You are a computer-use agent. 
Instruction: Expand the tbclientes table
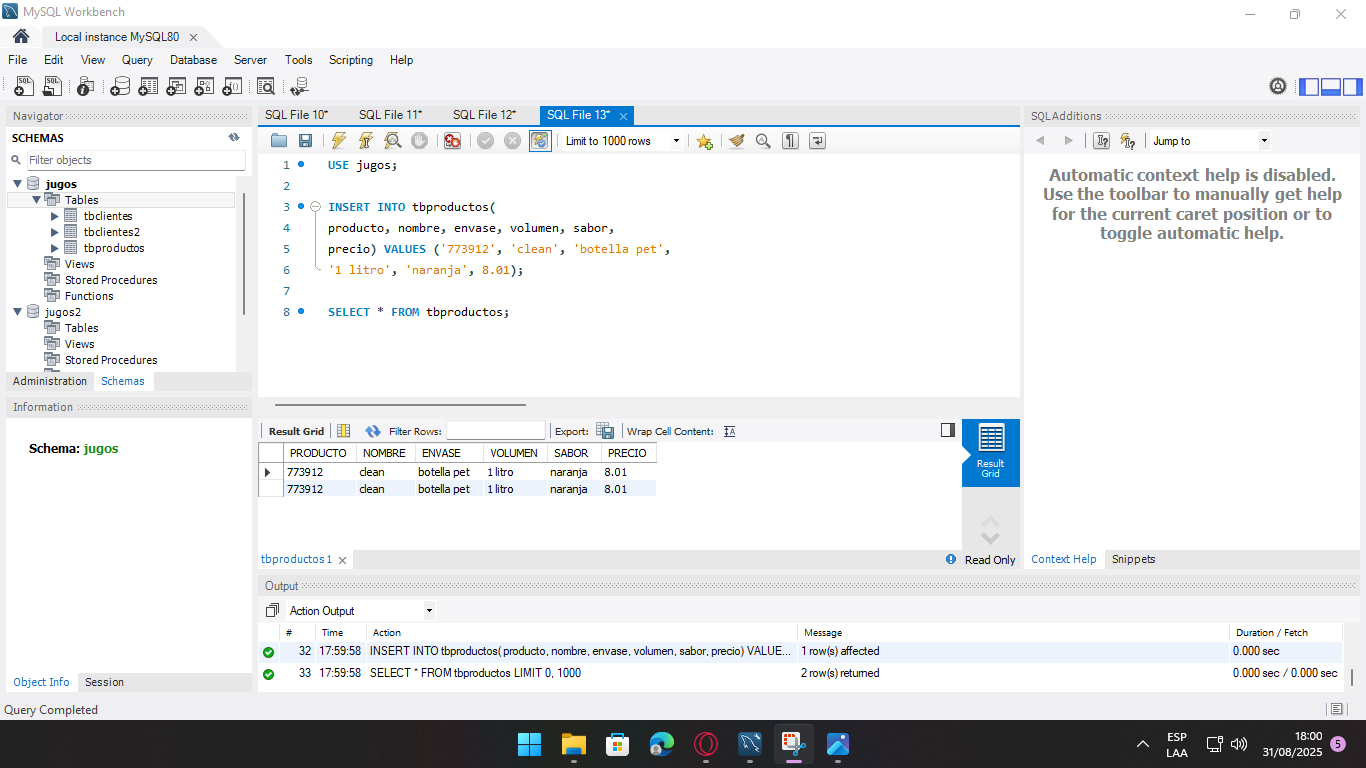point(55,216)
